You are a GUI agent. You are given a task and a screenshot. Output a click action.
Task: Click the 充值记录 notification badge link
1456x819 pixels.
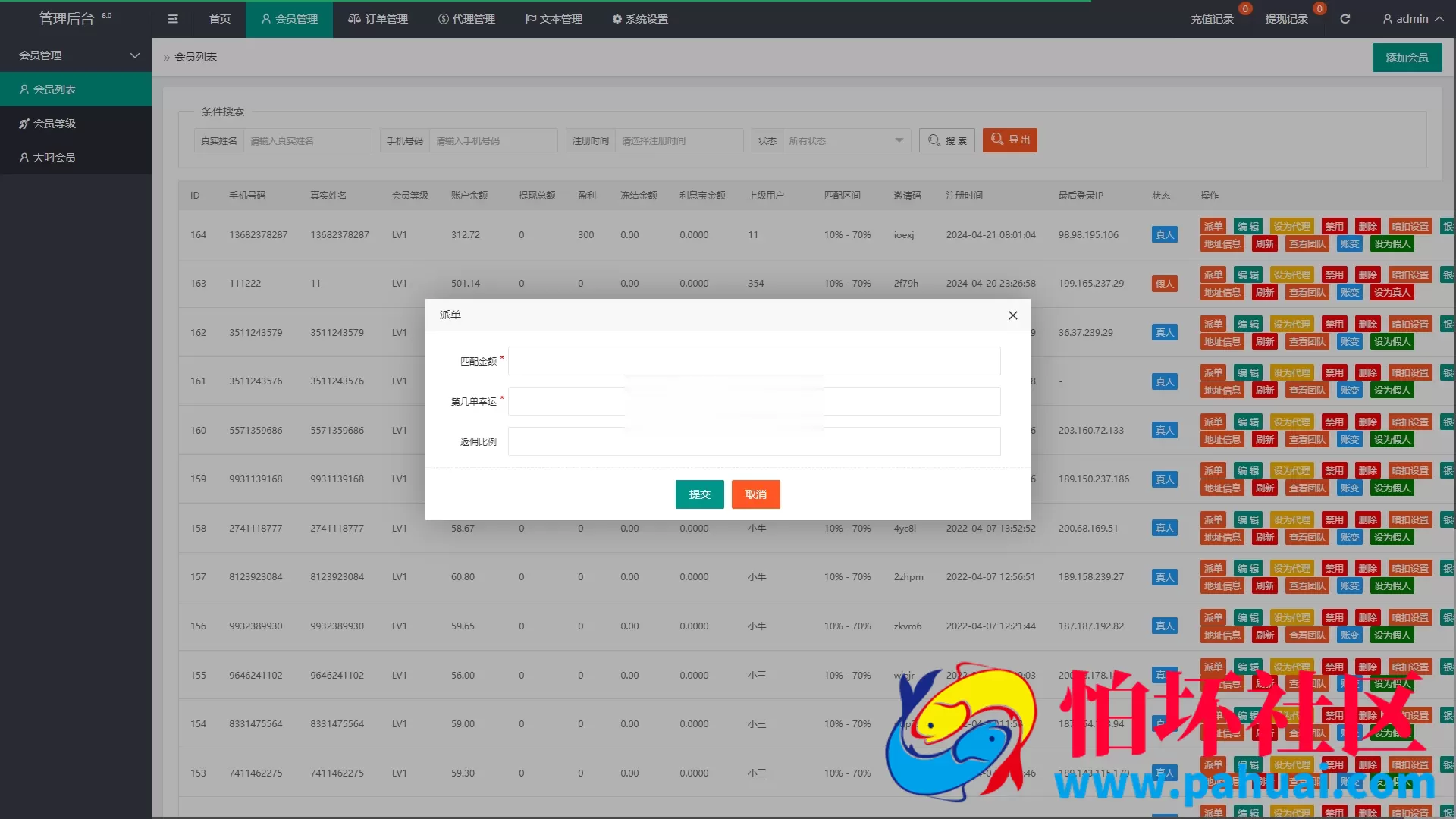pos(1212,19)
